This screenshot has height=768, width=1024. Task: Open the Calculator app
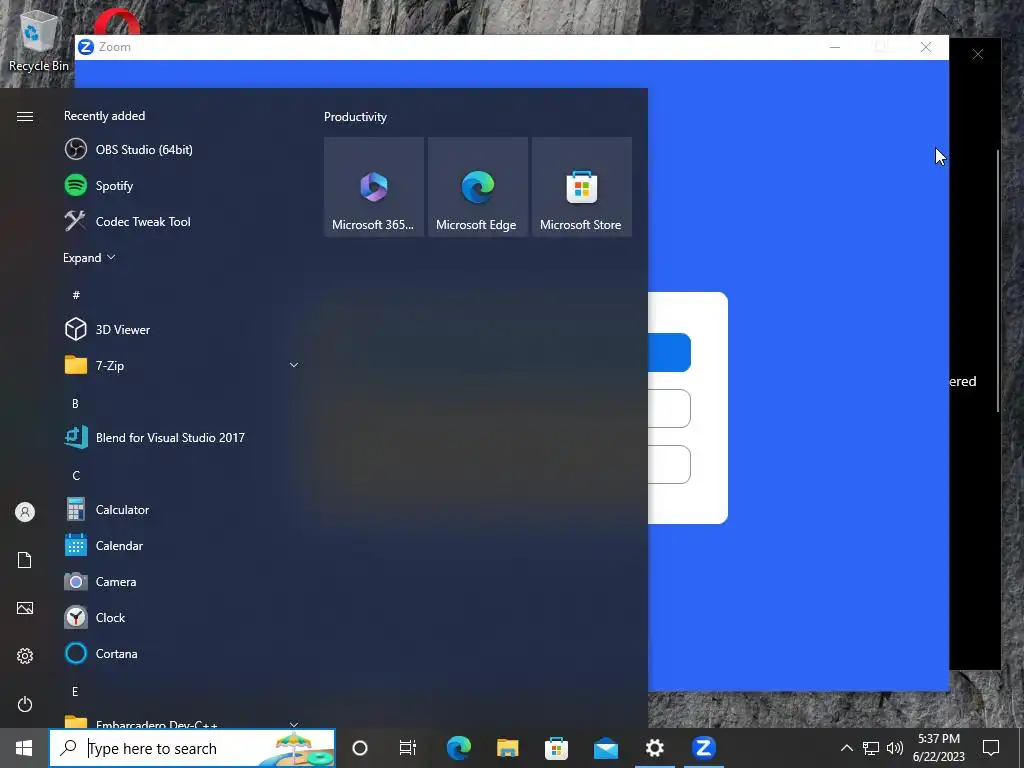click(182, 509)
